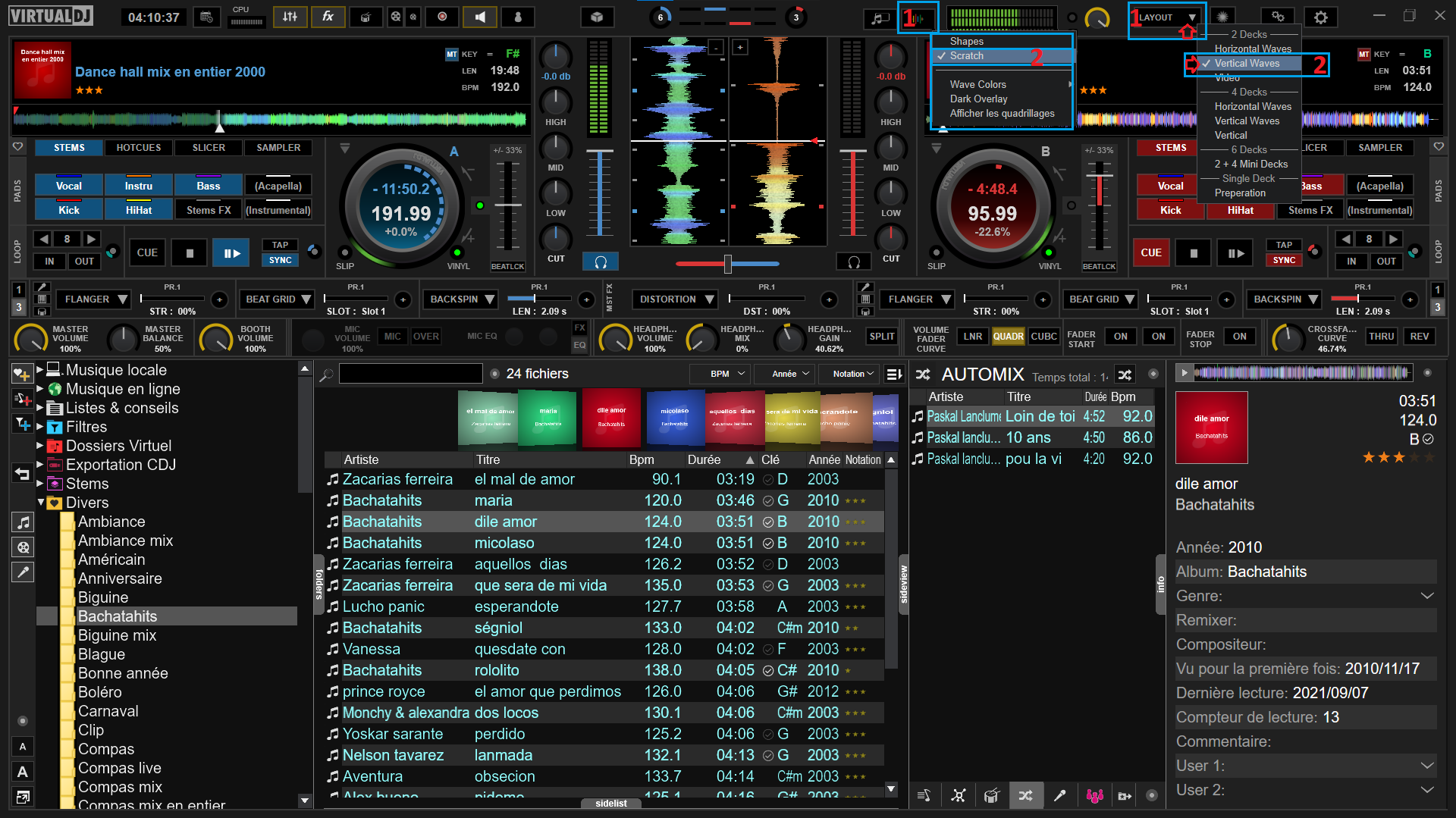Image resolution: width=1456 pixels, height=818 pixels.
Task: Toggle THRU crossfader curve button
Action: [x=1381, y=337]
